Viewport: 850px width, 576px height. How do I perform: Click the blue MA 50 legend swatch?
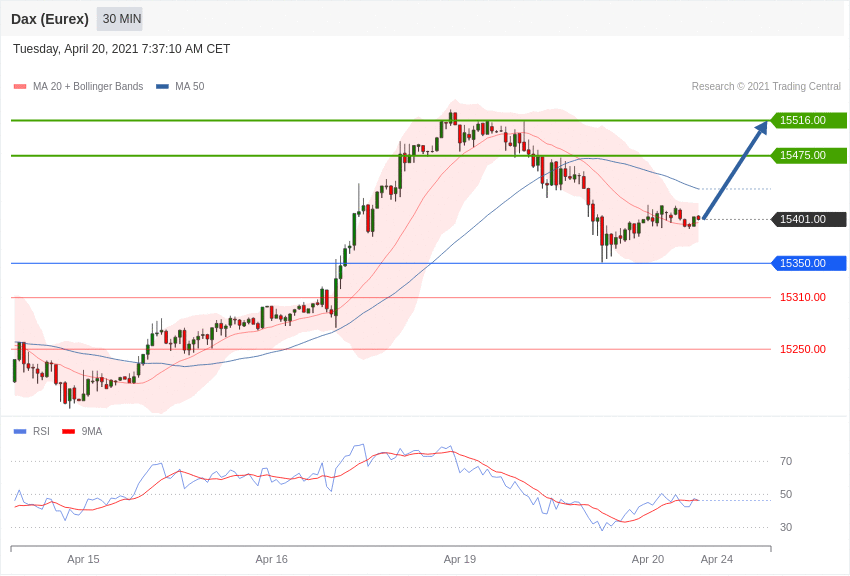pos(162,87)
